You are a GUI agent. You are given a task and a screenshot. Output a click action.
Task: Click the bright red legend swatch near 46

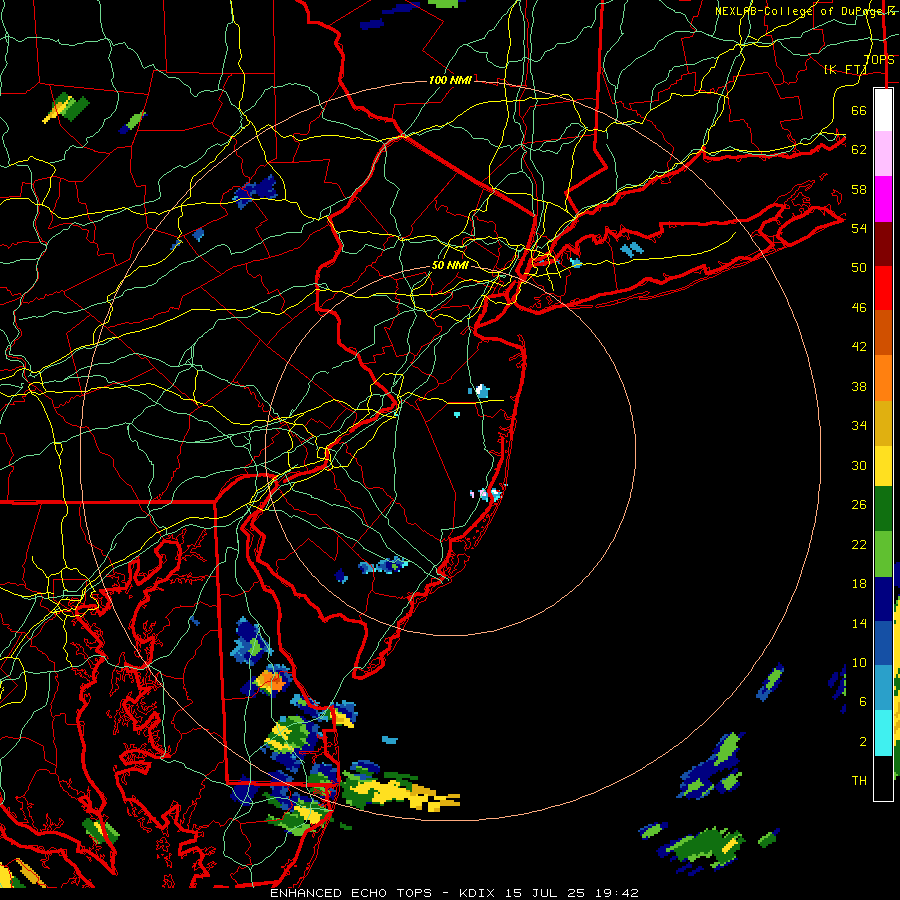pos(883,288)
